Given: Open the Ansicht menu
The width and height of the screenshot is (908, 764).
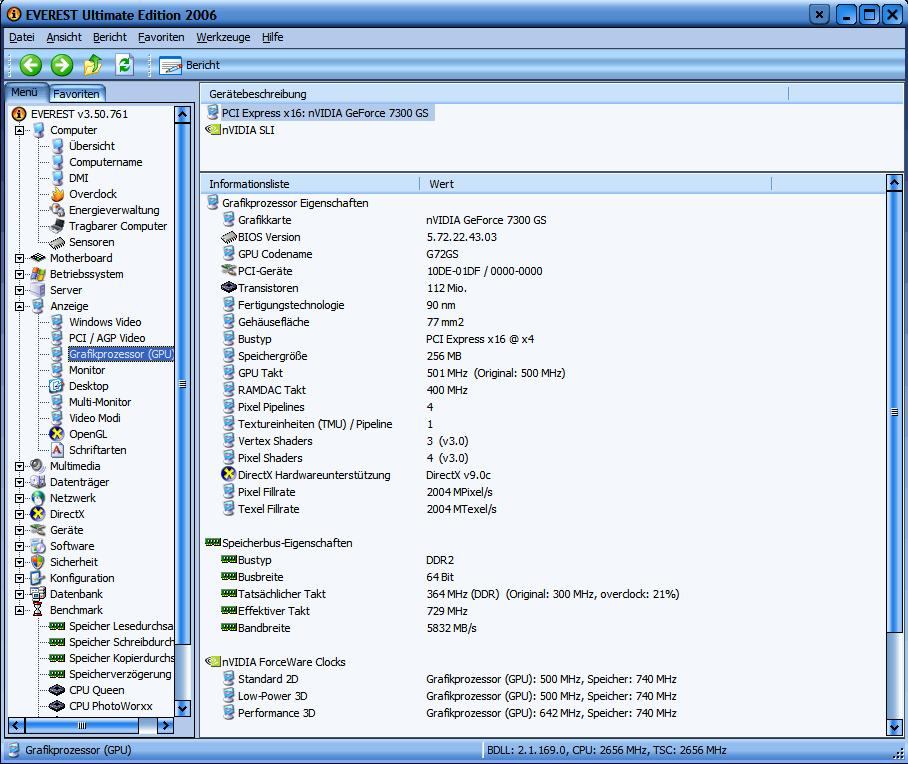Looking at the screenshot, I should pyautogui.click(x=64, y=37).
